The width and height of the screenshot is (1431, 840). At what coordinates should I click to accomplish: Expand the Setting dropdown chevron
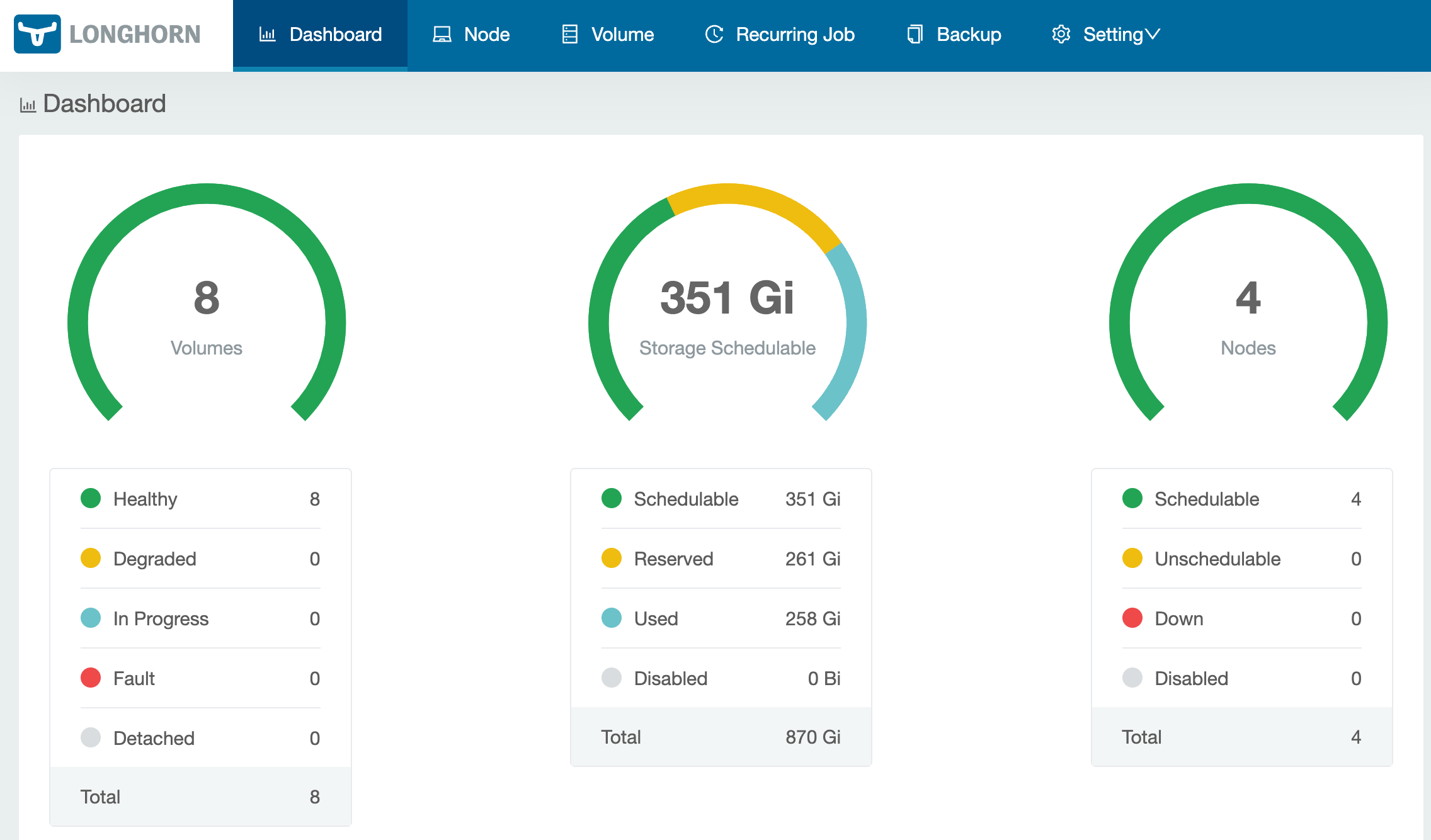[1153, 35]
